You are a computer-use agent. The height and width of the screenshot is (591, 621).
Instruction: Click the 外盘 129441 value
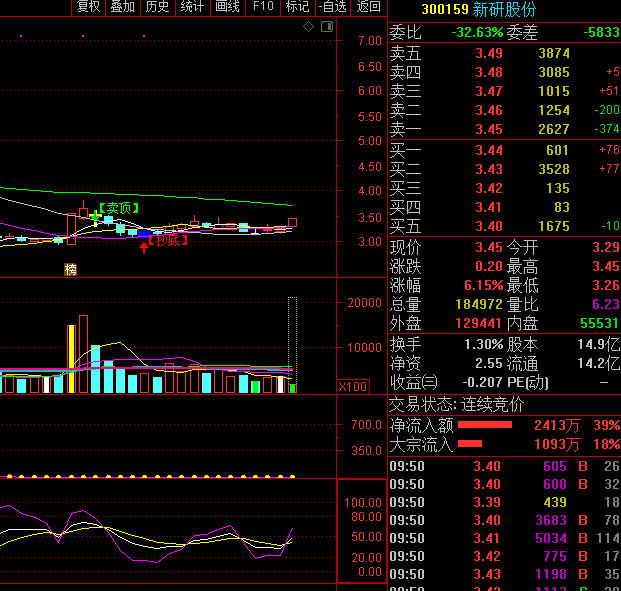point(478,323)
